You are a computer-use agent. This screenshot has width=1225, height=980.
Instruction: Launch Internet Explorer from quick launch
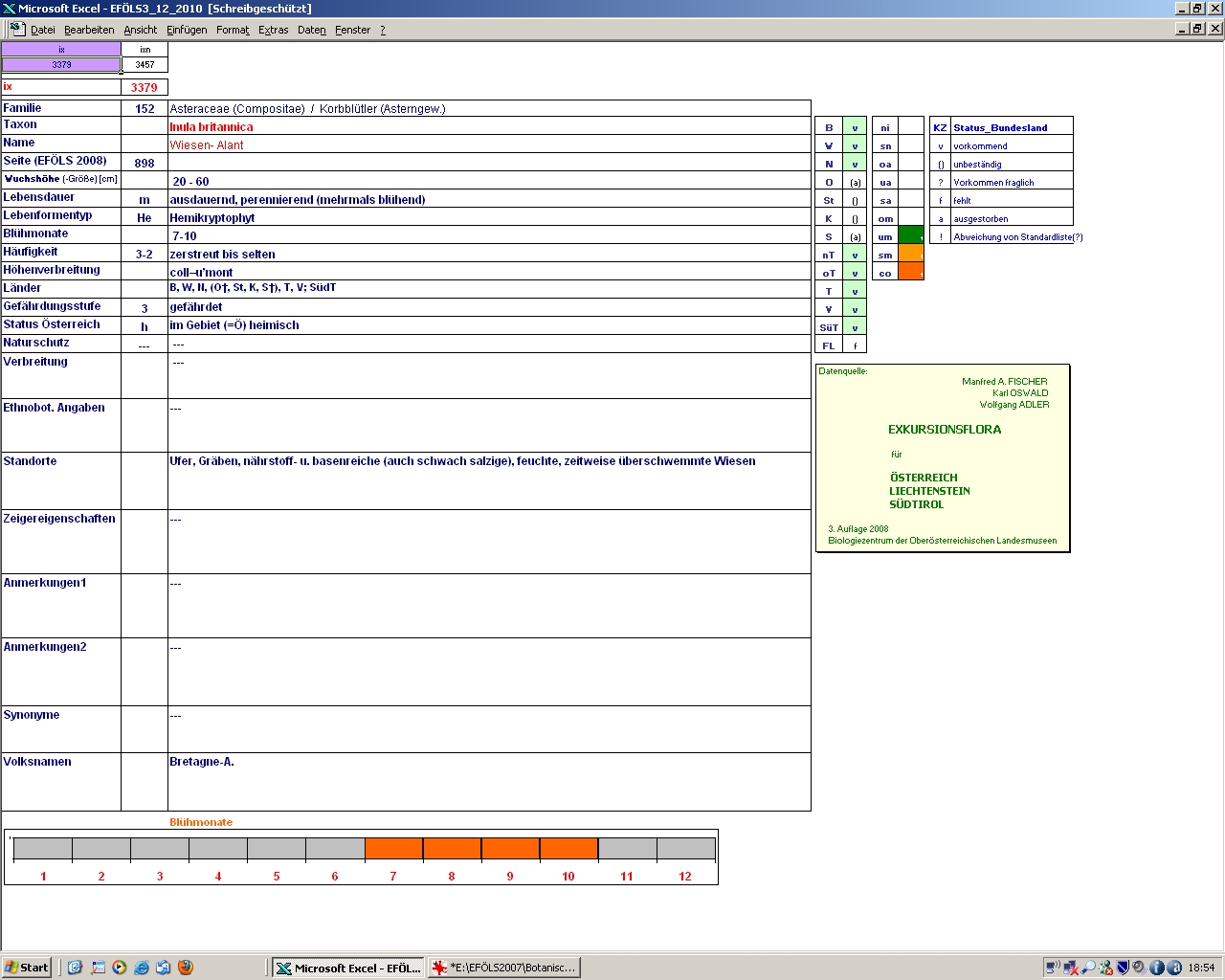point(142,968)
